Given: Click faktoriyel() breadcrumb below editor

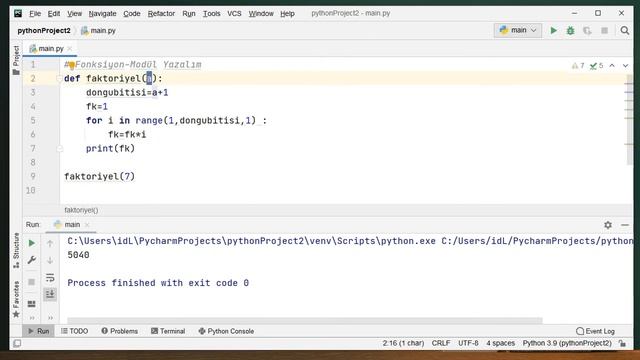Looking at the screenshot, I should (81, 210).
